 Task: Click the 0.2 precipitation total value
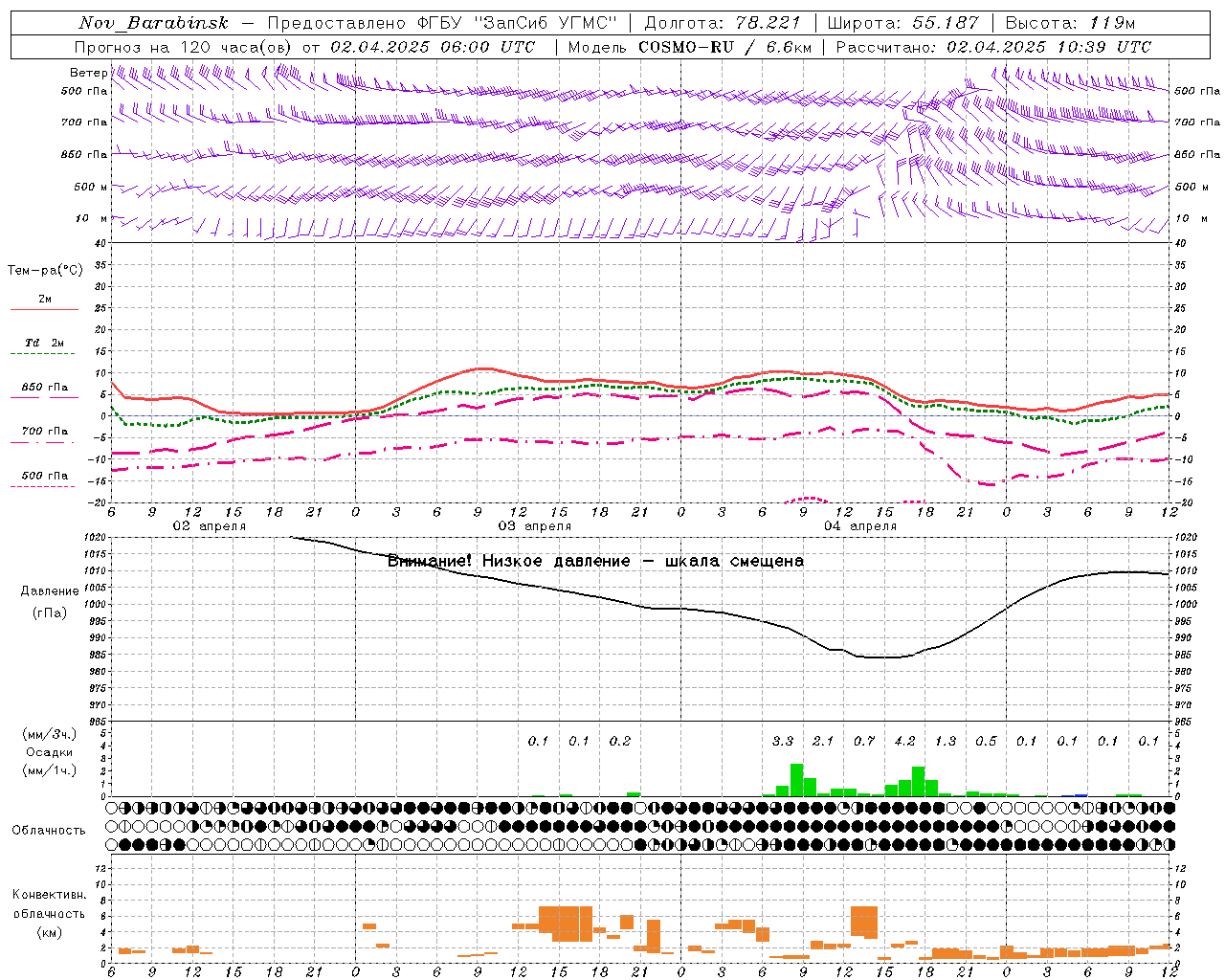tap(620, 741)
